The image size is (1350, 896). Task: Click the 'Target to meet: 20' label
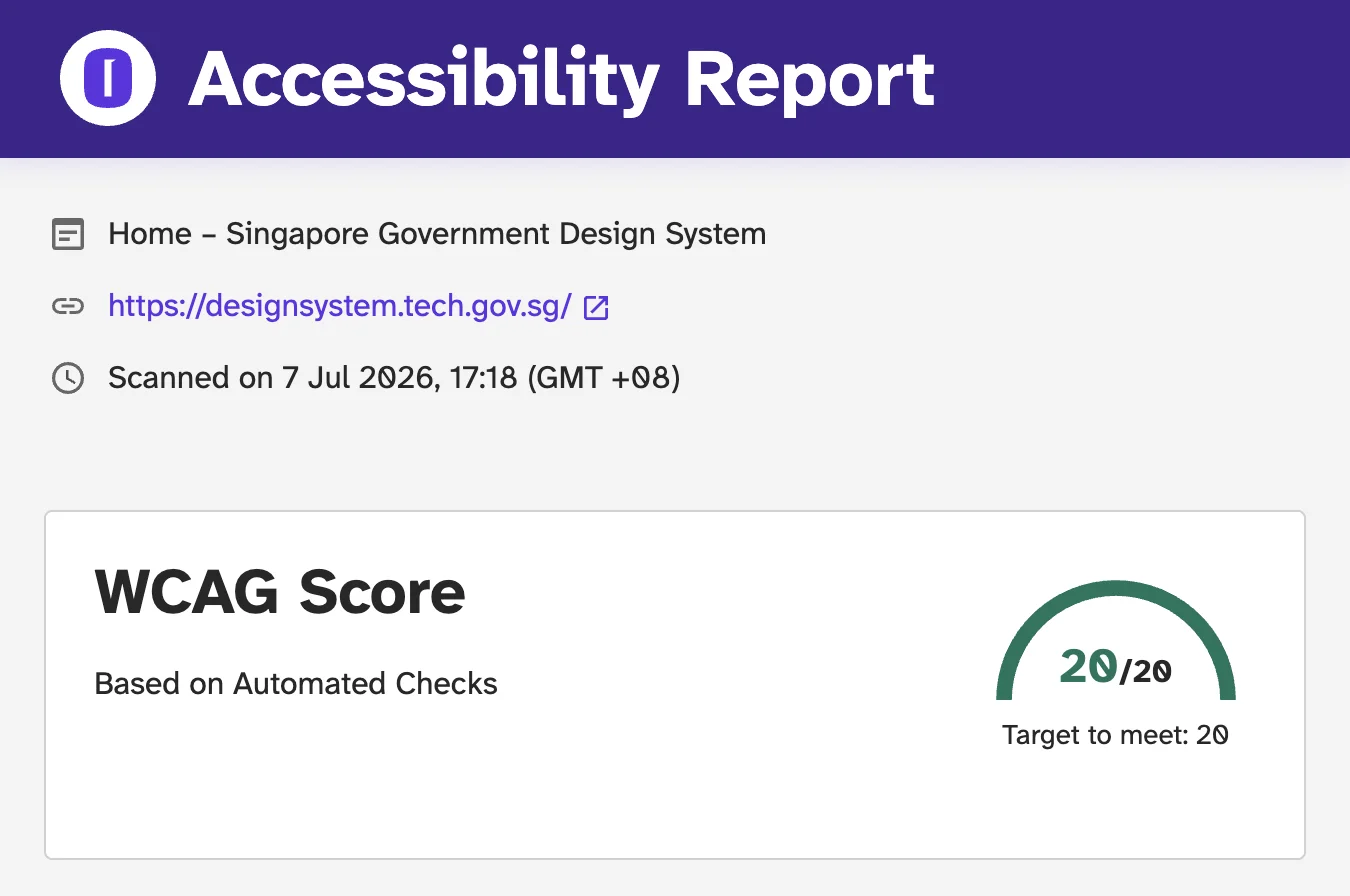(1115, 735)
